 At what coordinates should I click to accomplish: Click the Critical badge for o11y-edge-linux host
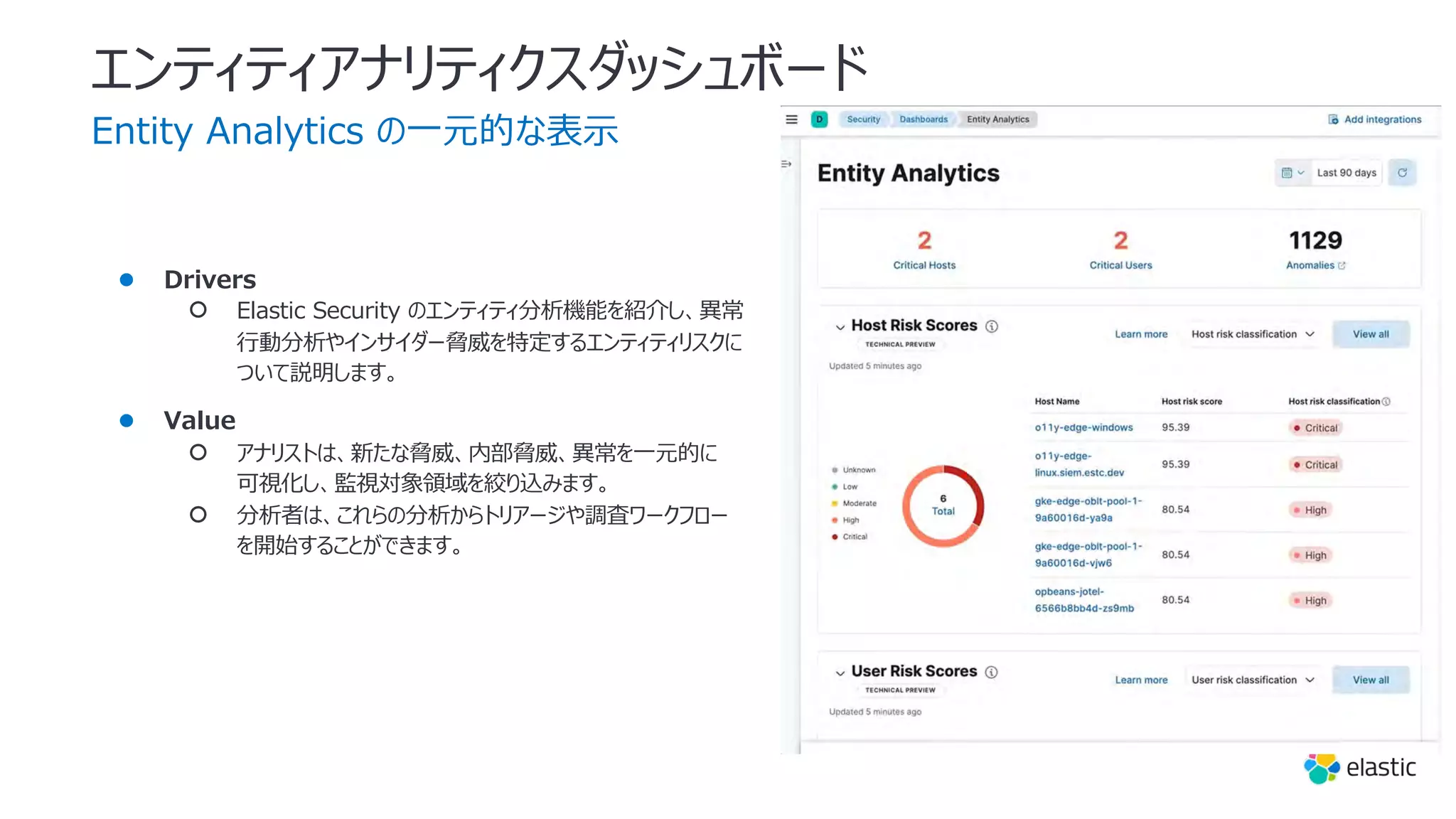coord(1315,465)
